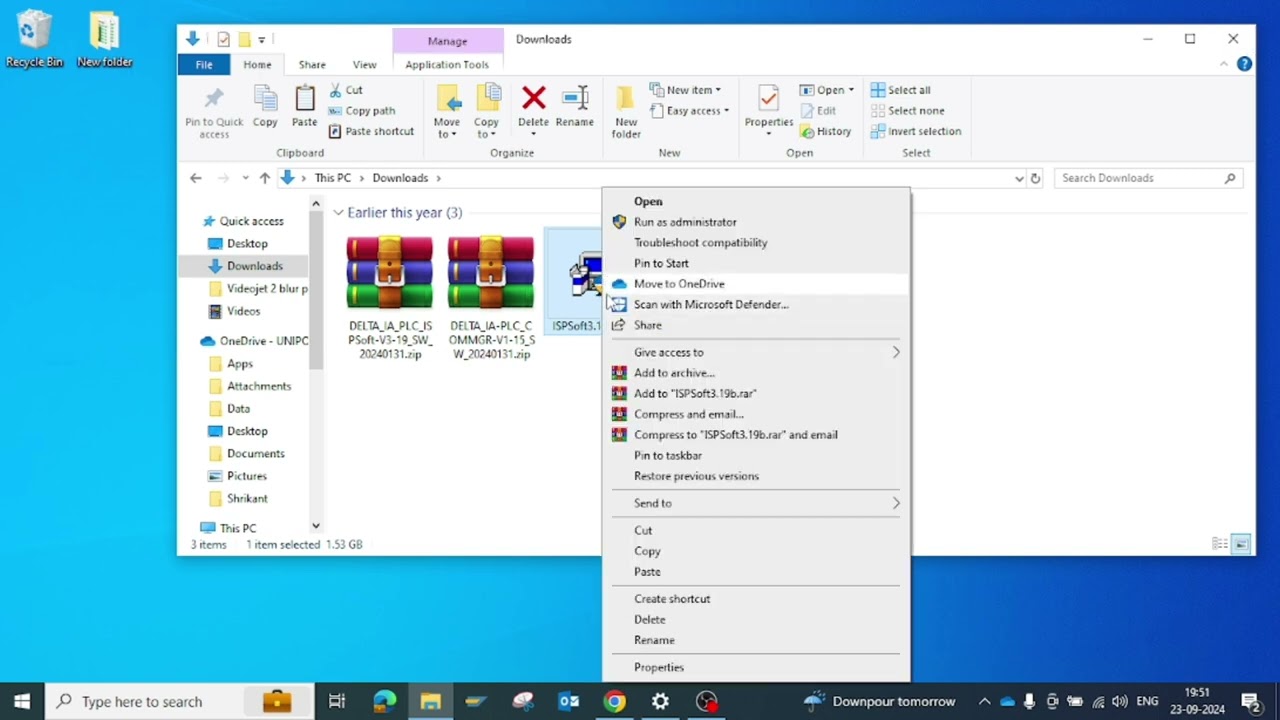Expand the Give access to submenu
The image size is (1280, 720).
coord(756,352)
